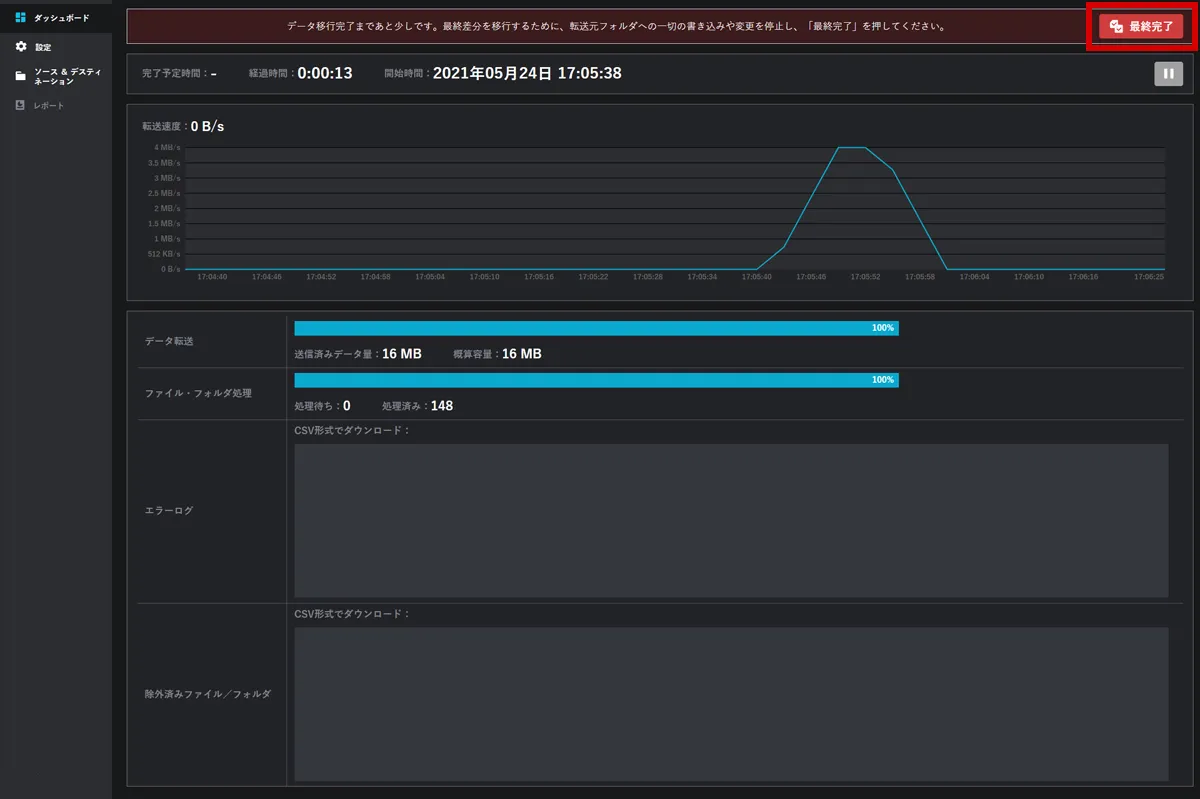
Task: Open the ダッシュボード menu item
Action: click(61, 18)
